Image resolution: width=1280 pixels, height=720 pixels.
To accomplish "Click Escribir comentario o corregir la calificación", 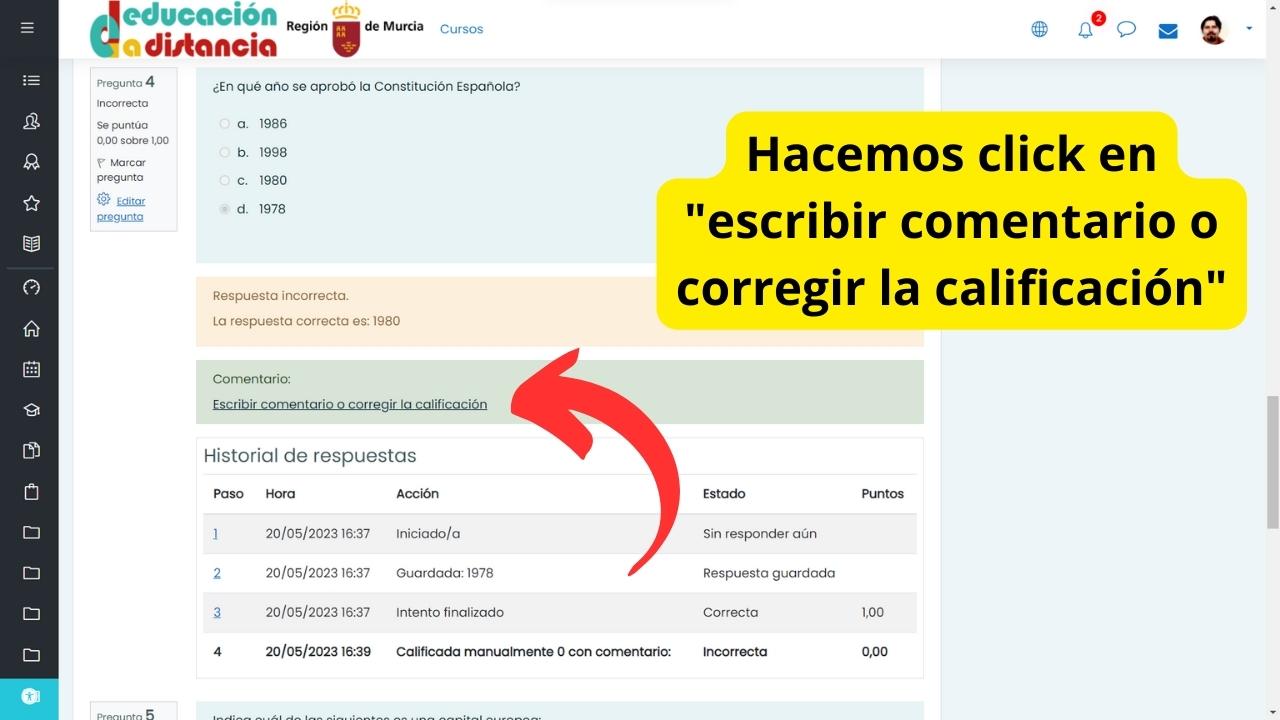I will point(350,404).
